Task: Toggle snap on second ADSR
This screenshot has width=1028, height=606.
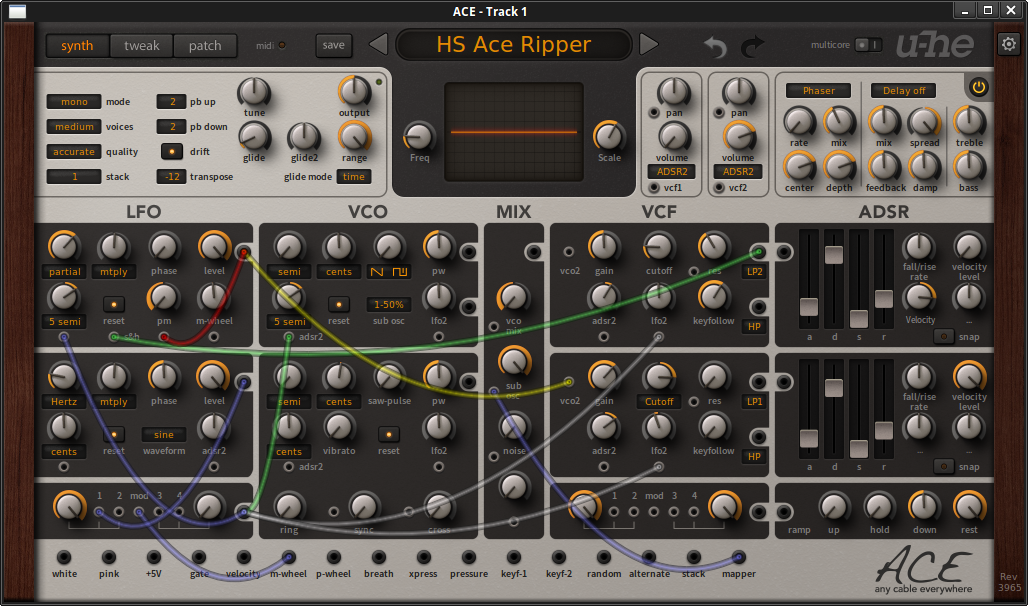Action: pos(943,466)
